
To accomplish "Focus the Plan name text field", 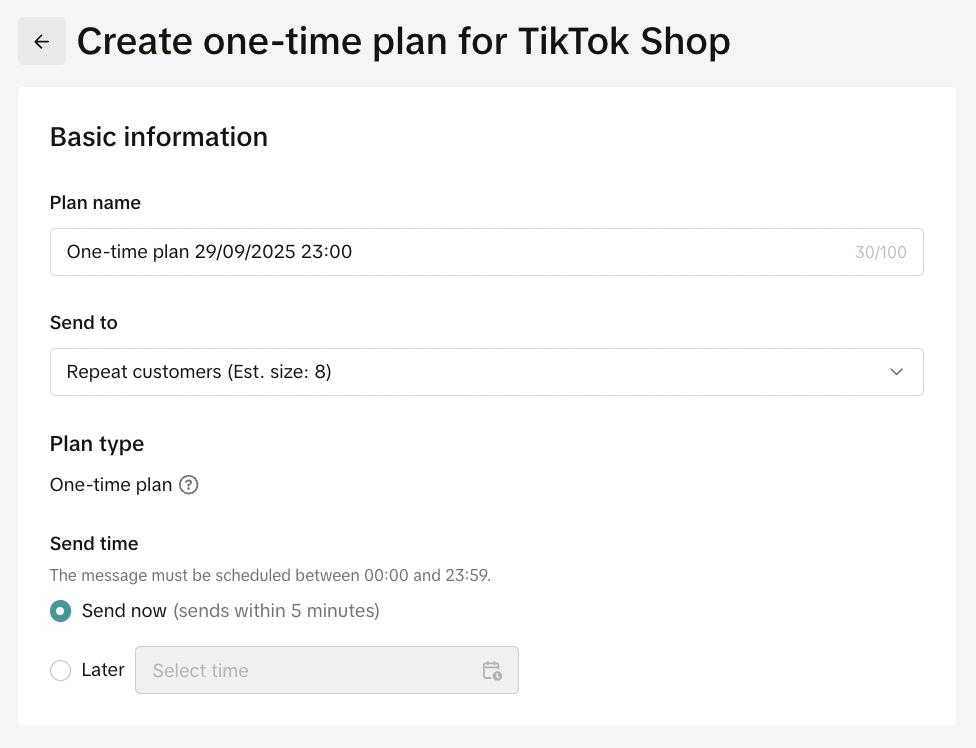I will pos(450,252).
